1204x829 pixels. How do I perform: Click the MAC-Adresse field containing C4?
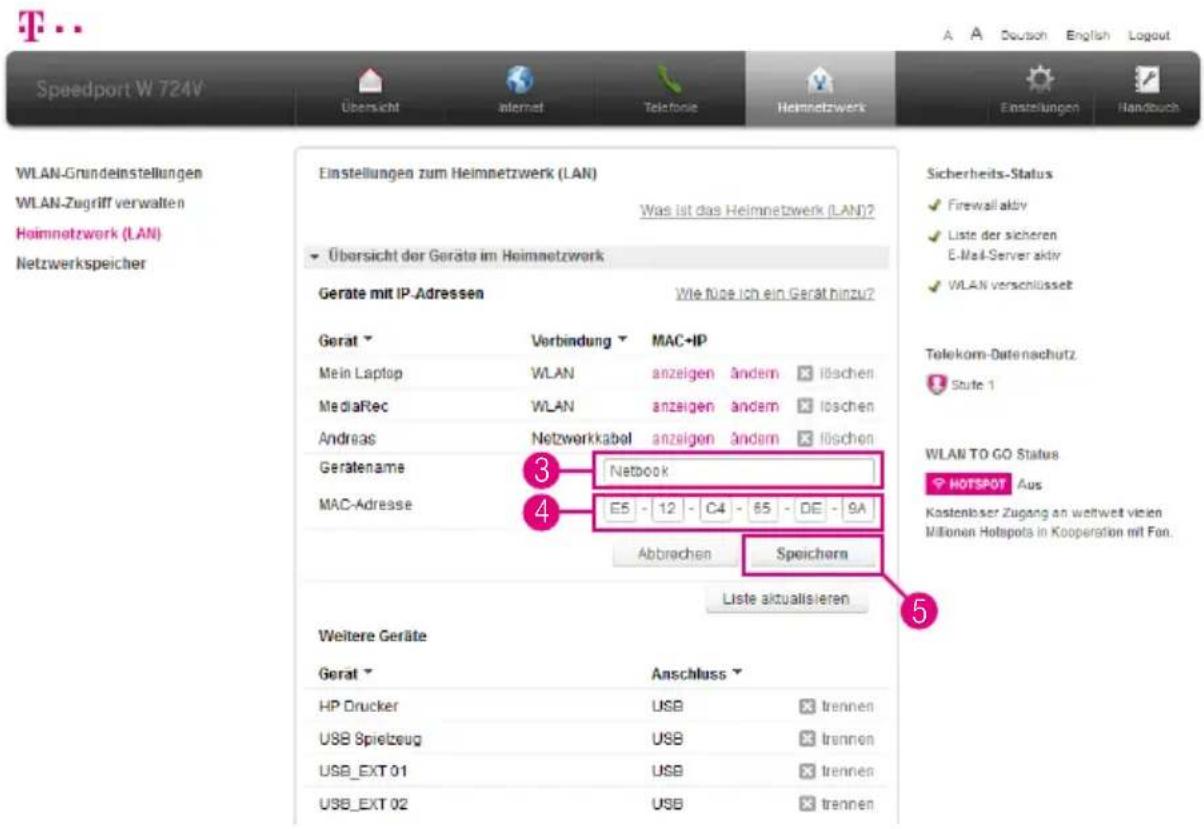click(x=715, y=511)
